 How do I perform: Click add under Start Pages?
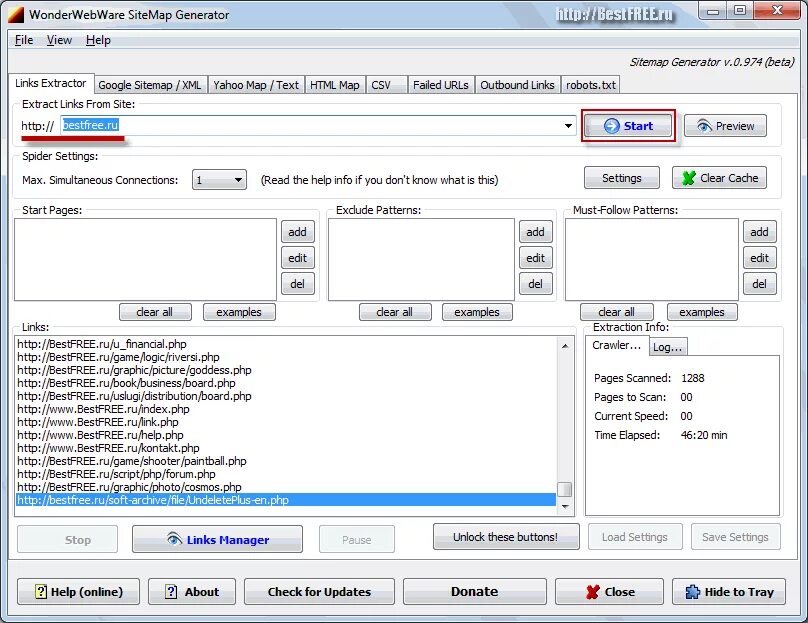[x=298, y=232]
